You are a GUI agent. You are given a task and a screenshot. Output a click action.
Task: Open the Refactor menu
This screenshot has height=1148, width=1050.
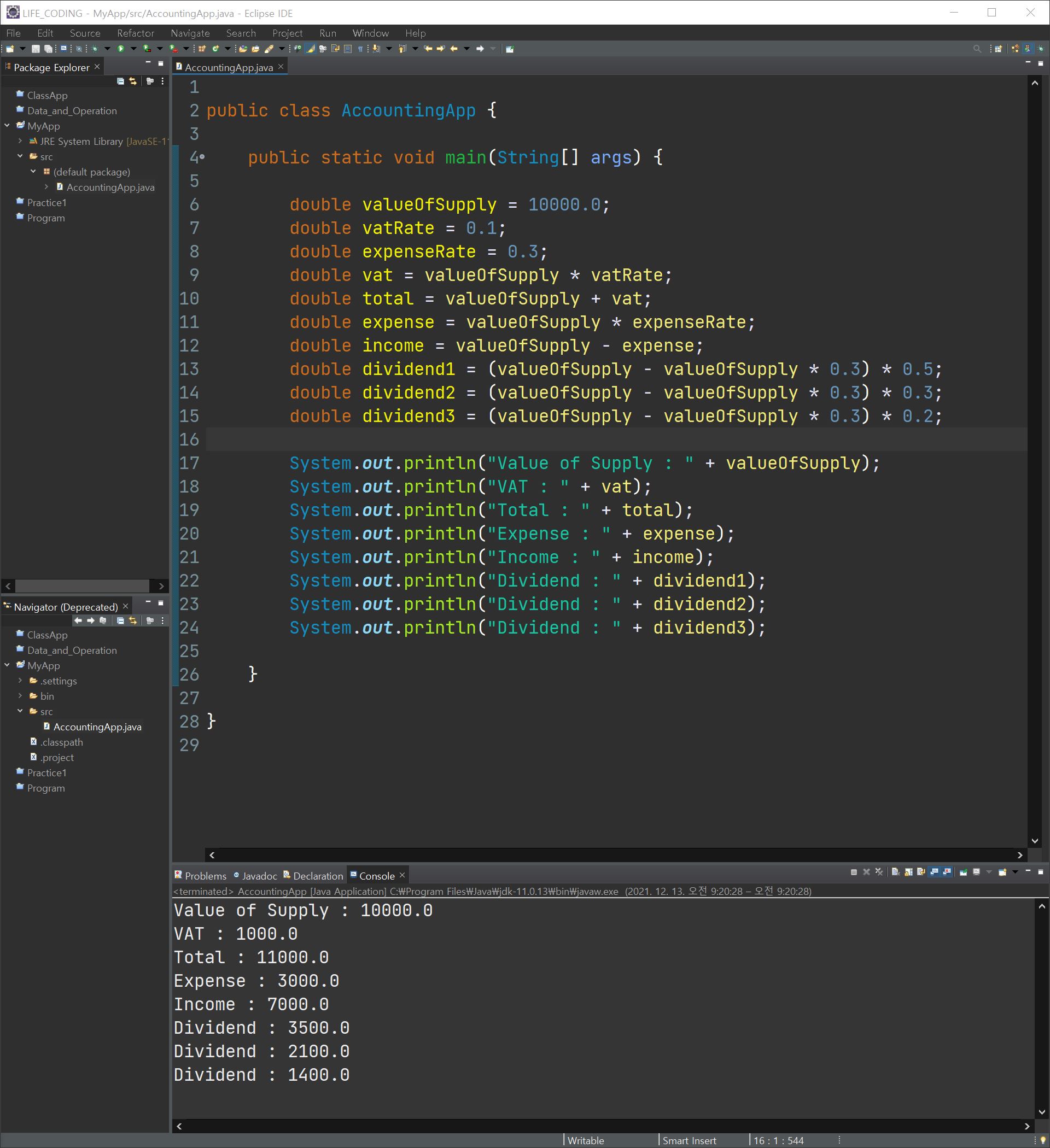tap(135, 33)
